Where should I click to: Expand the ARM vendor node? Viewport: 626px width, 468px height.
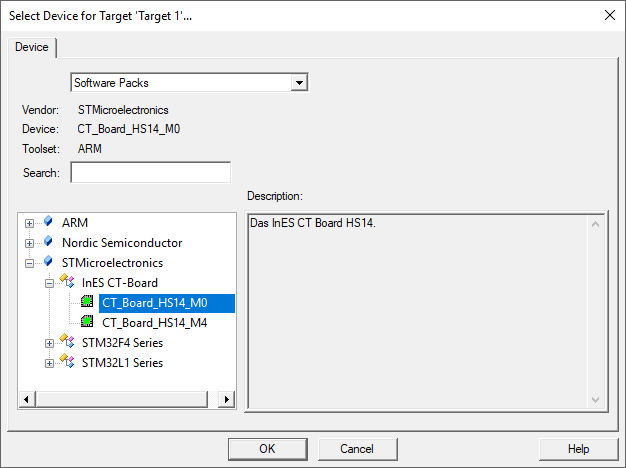pos(30,223)
